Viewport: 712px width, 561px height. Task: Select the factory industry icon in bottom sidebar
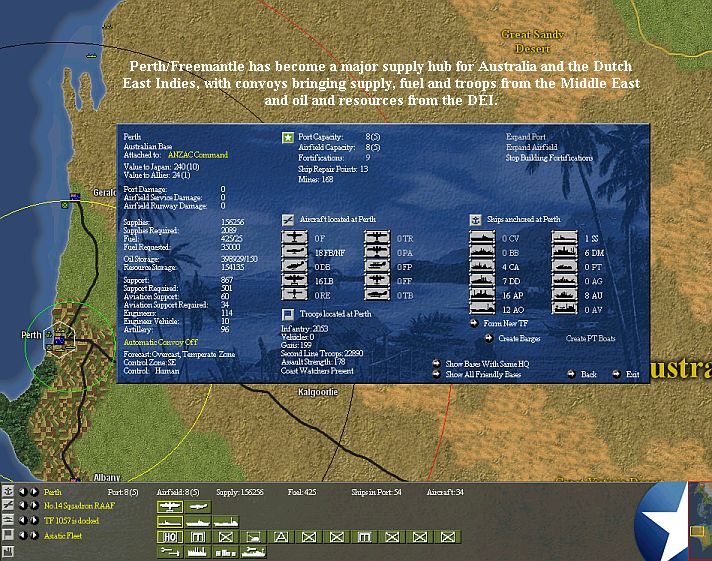[x=8, y=552]
